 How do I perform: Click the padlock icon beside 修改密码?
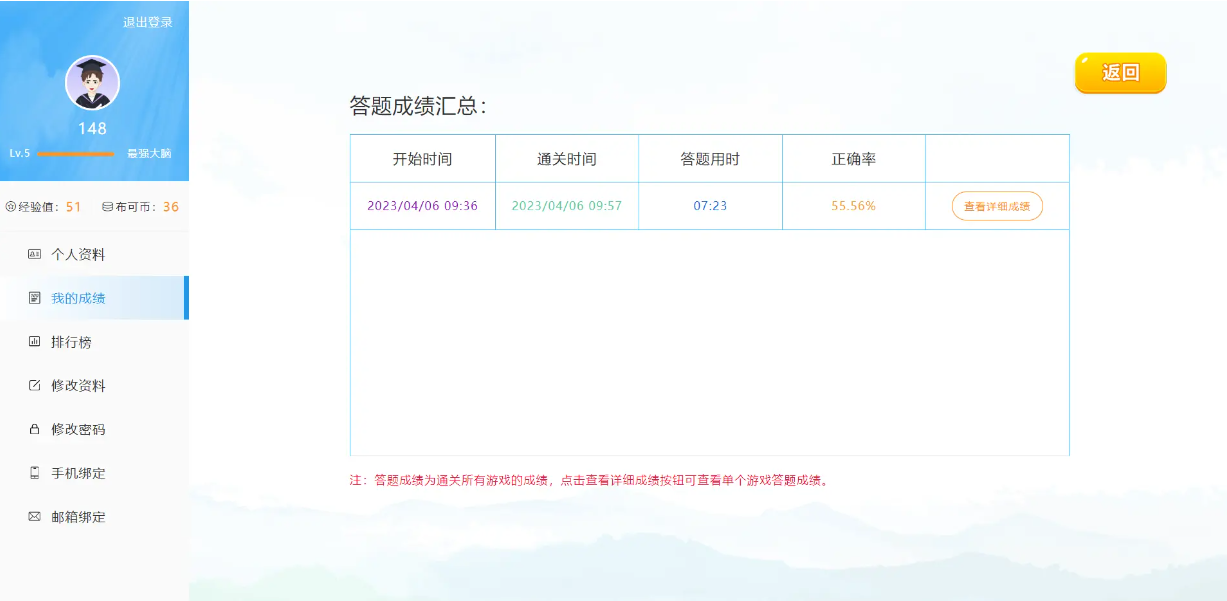[34, 429]
